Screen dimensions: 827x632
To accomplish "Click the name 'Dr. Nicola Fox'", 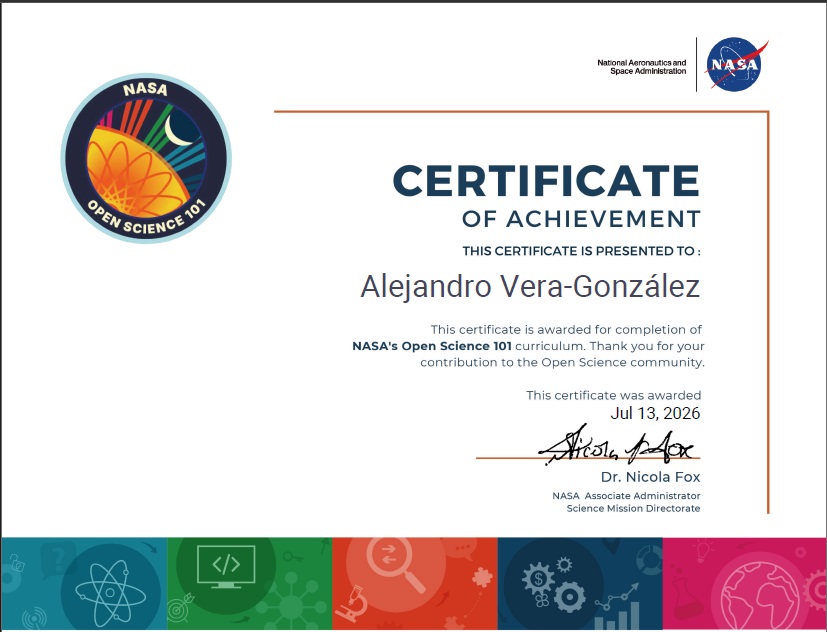I will (x=650, y=477).
